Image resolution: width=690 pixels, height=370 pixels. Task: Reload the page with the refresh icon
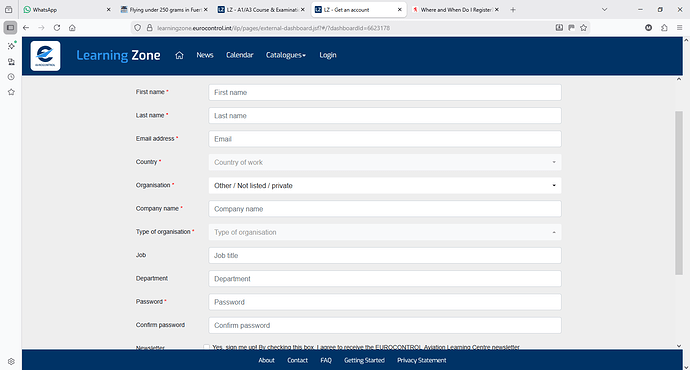point(57,28)
